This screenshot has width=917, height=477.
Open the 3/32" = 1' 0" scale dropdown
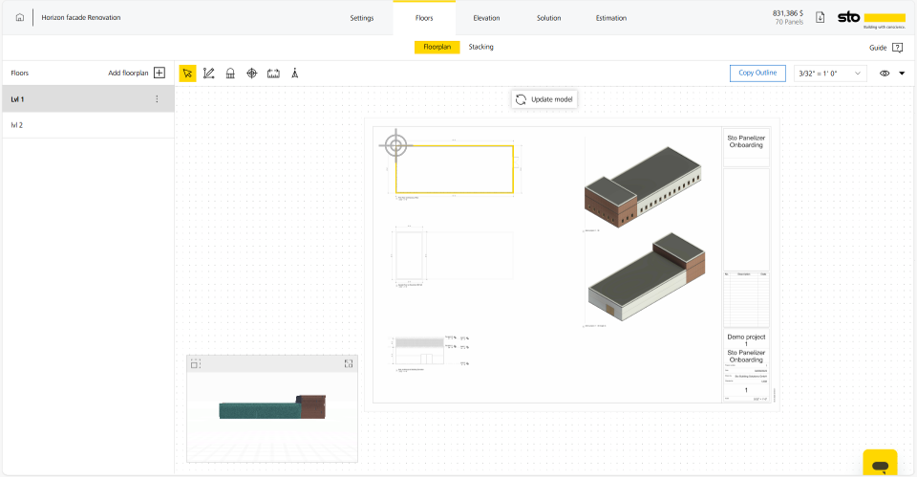click(830, 73)
